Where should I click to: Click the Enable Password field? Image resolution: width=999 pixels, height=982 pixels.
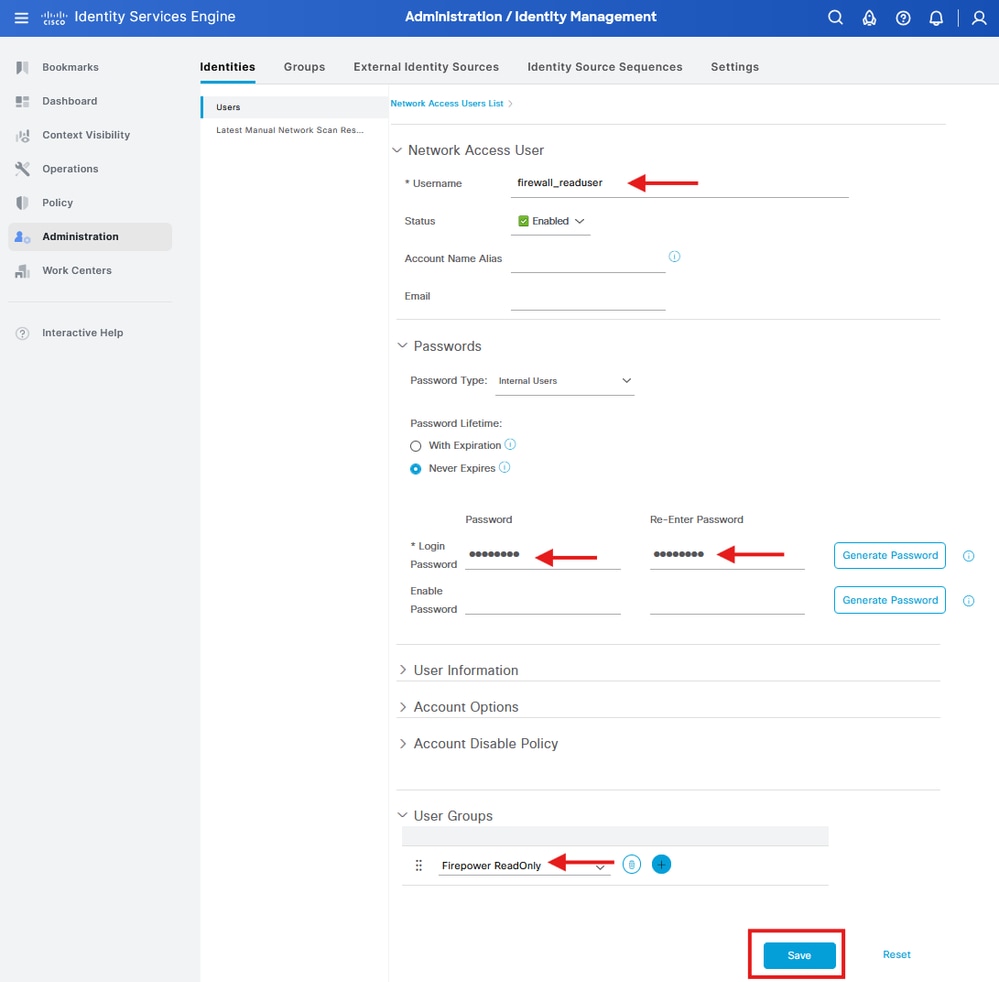pyautogui.click(x=542, y=602)
